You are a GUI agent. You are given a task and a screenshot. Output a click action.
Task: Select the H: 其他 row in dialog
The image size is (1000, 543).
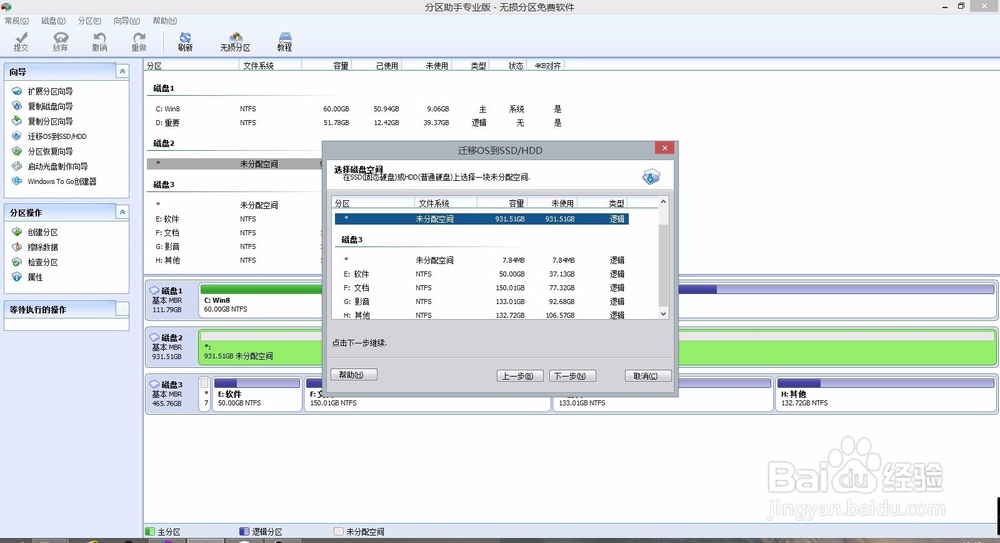(482, 315)
